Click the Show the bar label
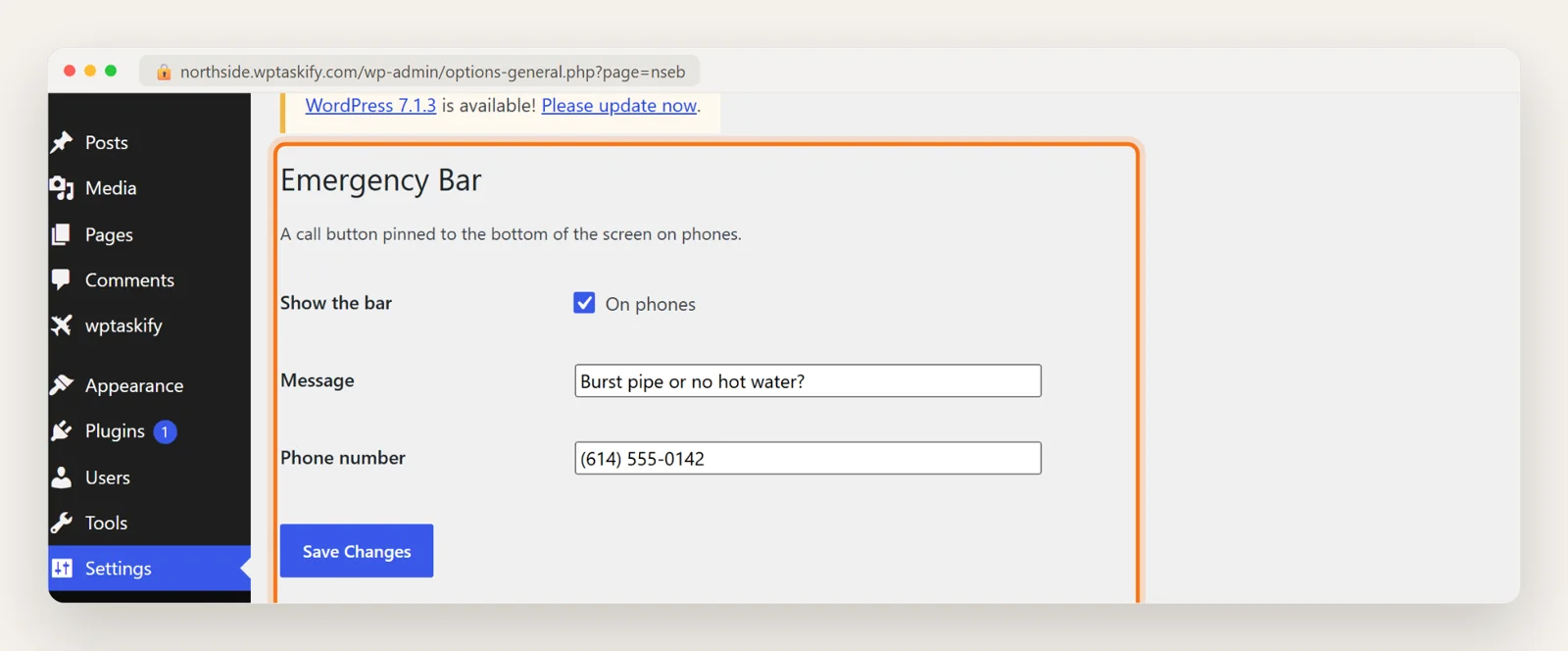This screenshot has height=651, width=1568. coord(336,303)
